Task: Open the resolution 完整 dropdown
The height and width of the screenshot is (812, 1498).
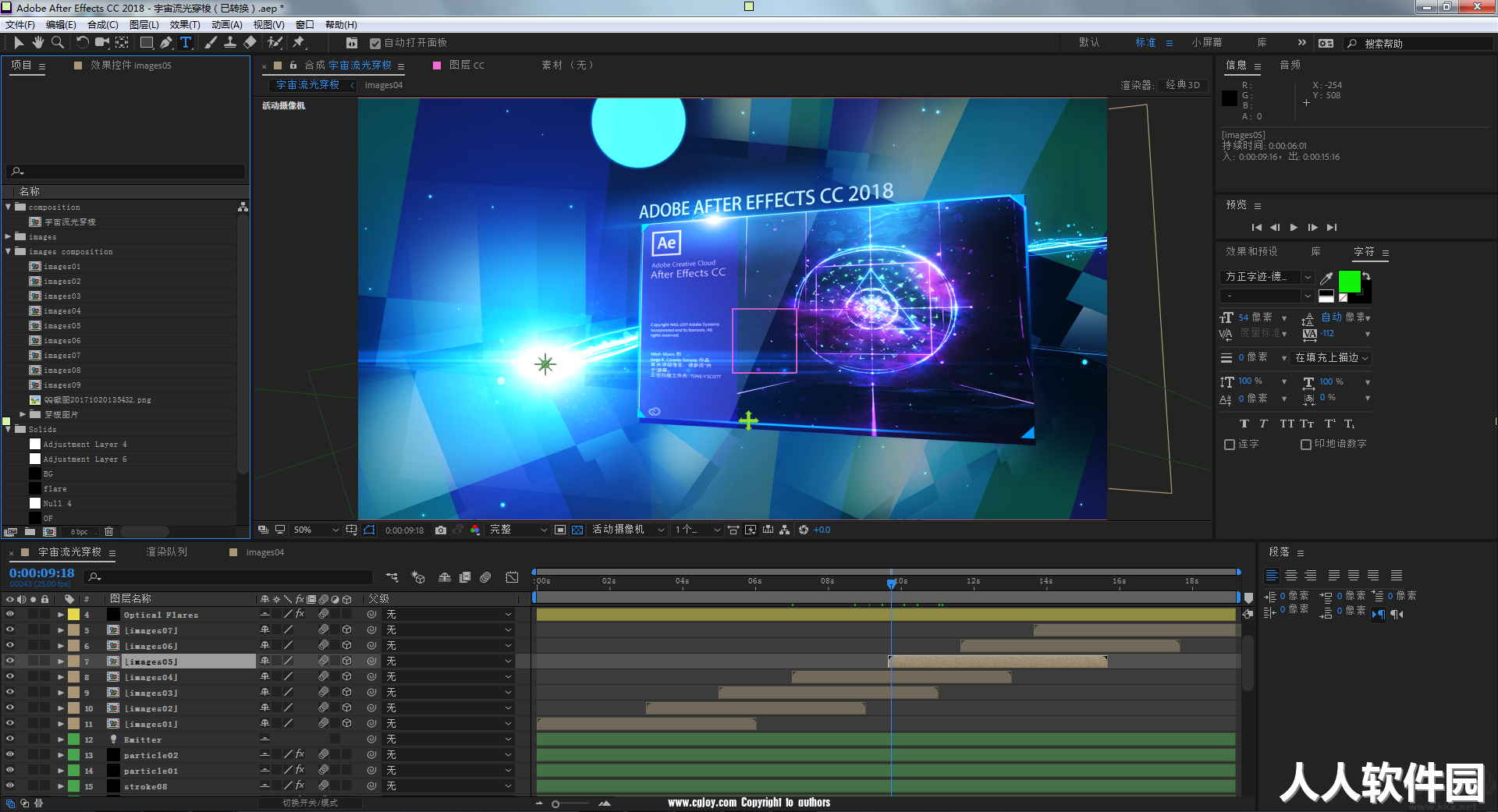Action: pos(518,530)
